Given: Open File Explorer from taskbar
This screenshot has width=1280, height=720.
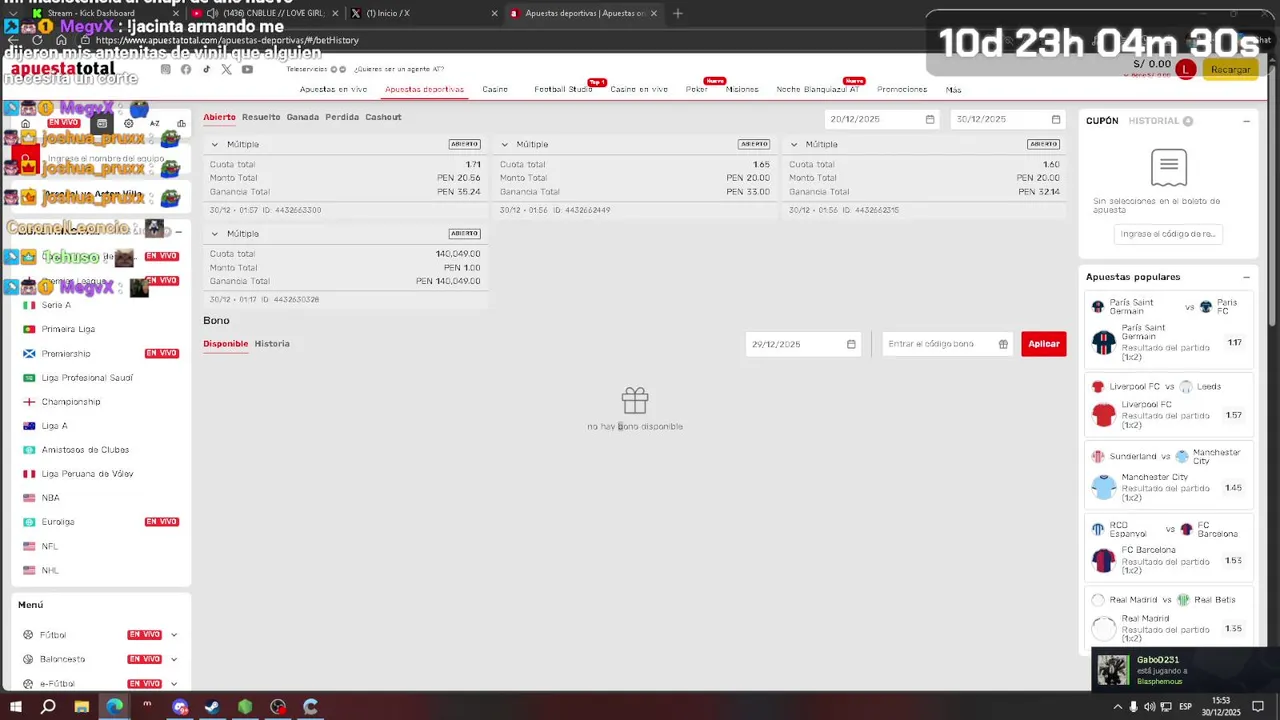Looking at the screenshot, I should [x=81, y=707].
